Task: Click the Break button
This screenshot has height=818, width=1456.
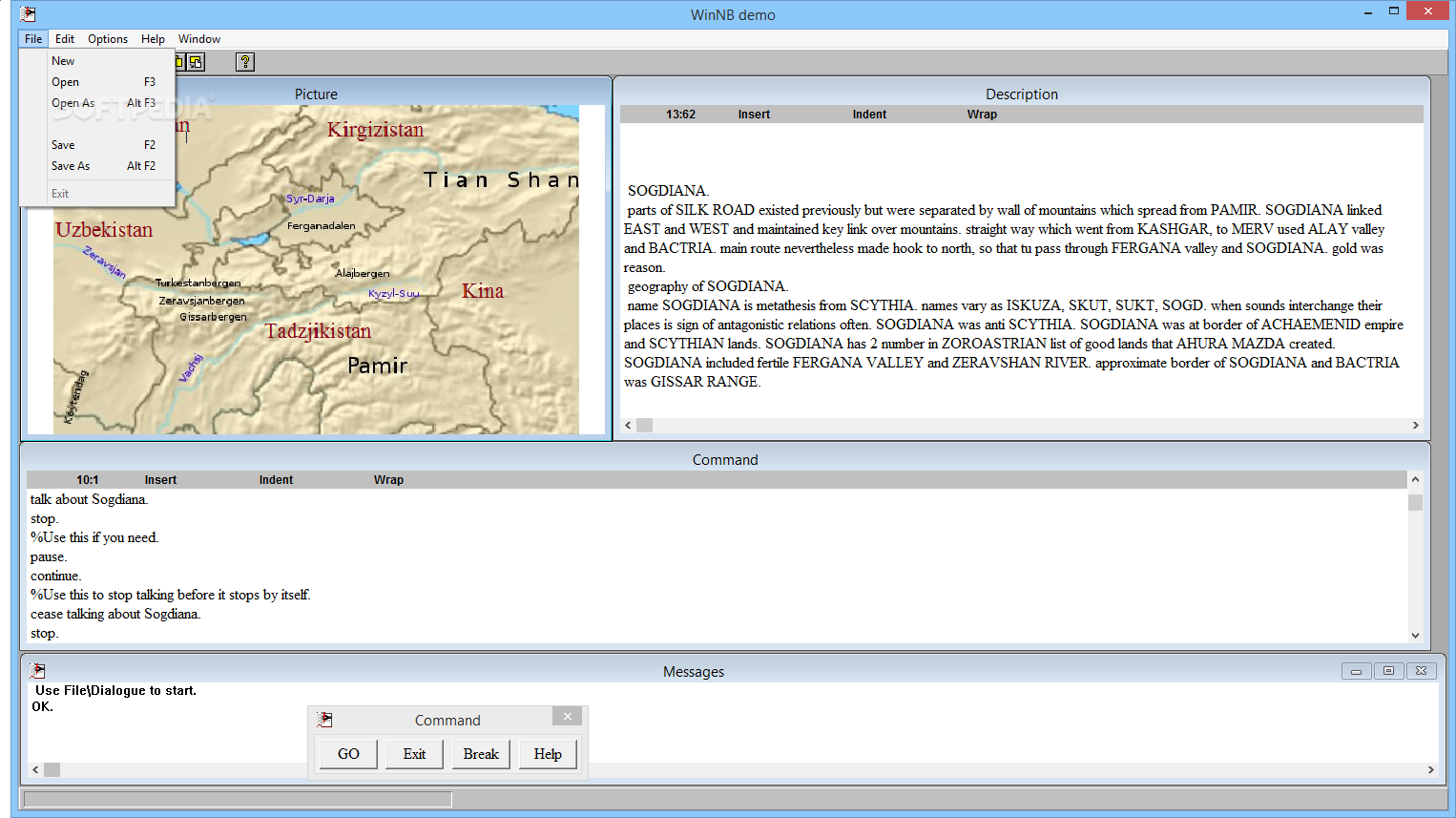Action: coord(481,754)
